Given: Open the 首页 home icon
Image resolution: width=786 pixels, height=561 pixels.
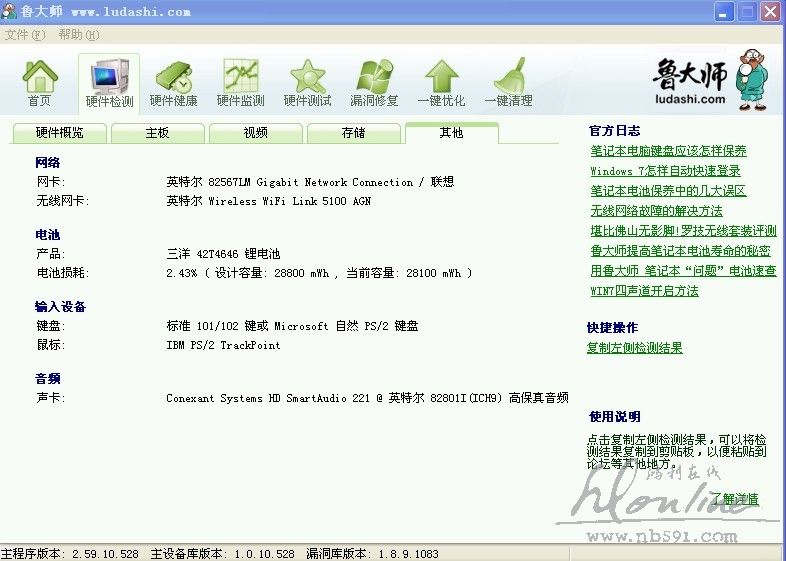Looking at the screenshot, I should point(40,83).
